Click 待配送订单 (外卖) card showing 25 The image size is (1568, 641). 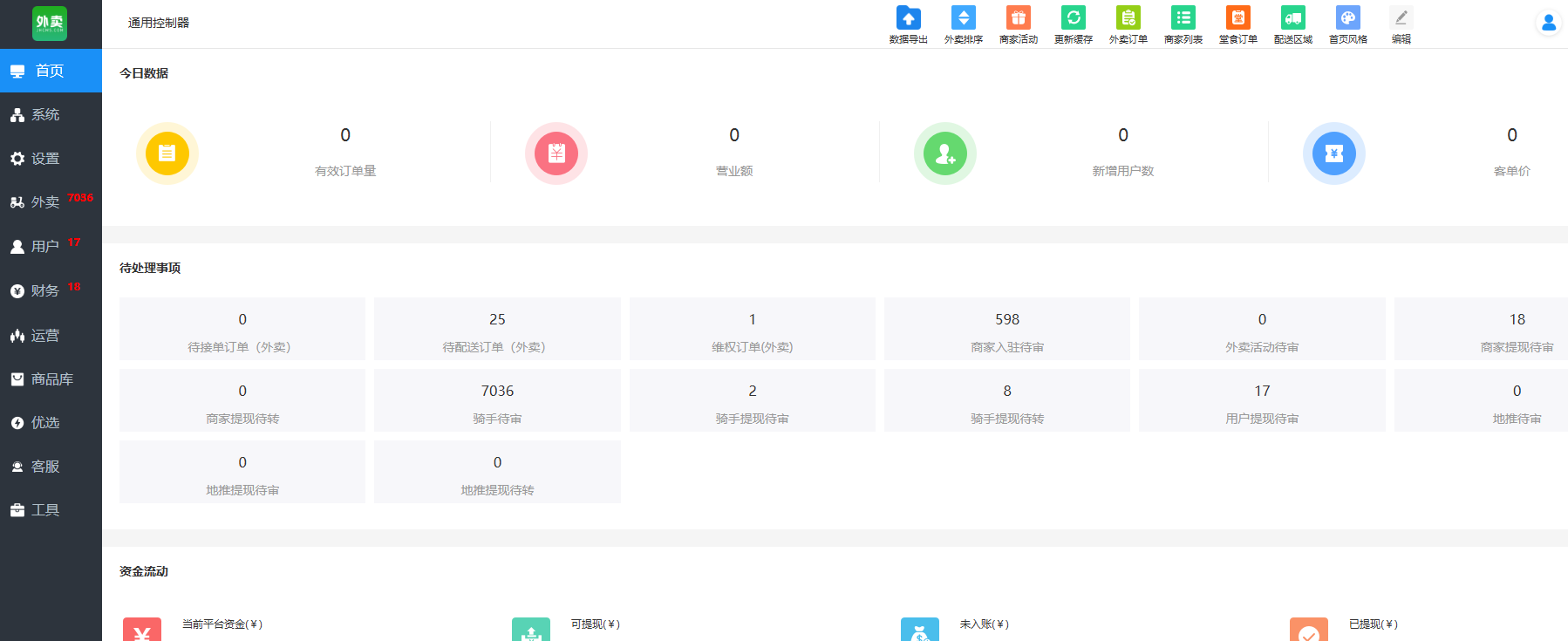click(x=497, y=329)
